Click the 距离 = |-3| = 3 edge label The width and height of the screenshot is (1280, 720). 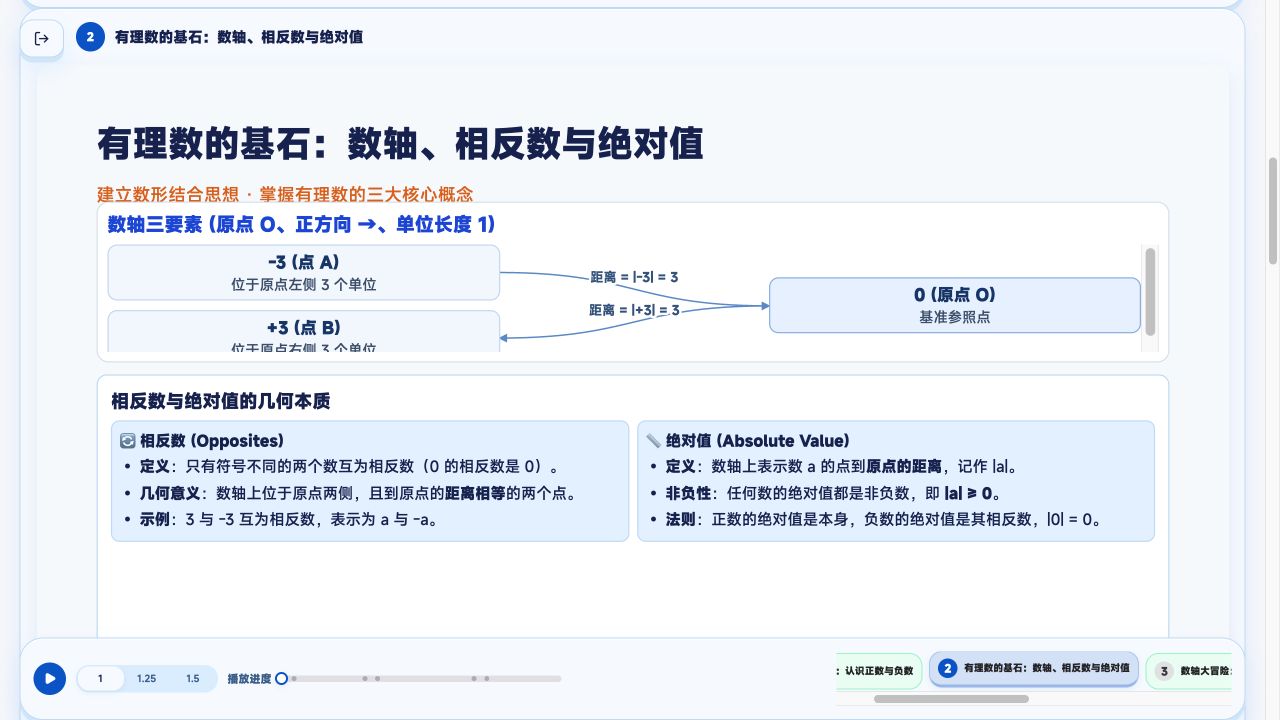(634, 277)
